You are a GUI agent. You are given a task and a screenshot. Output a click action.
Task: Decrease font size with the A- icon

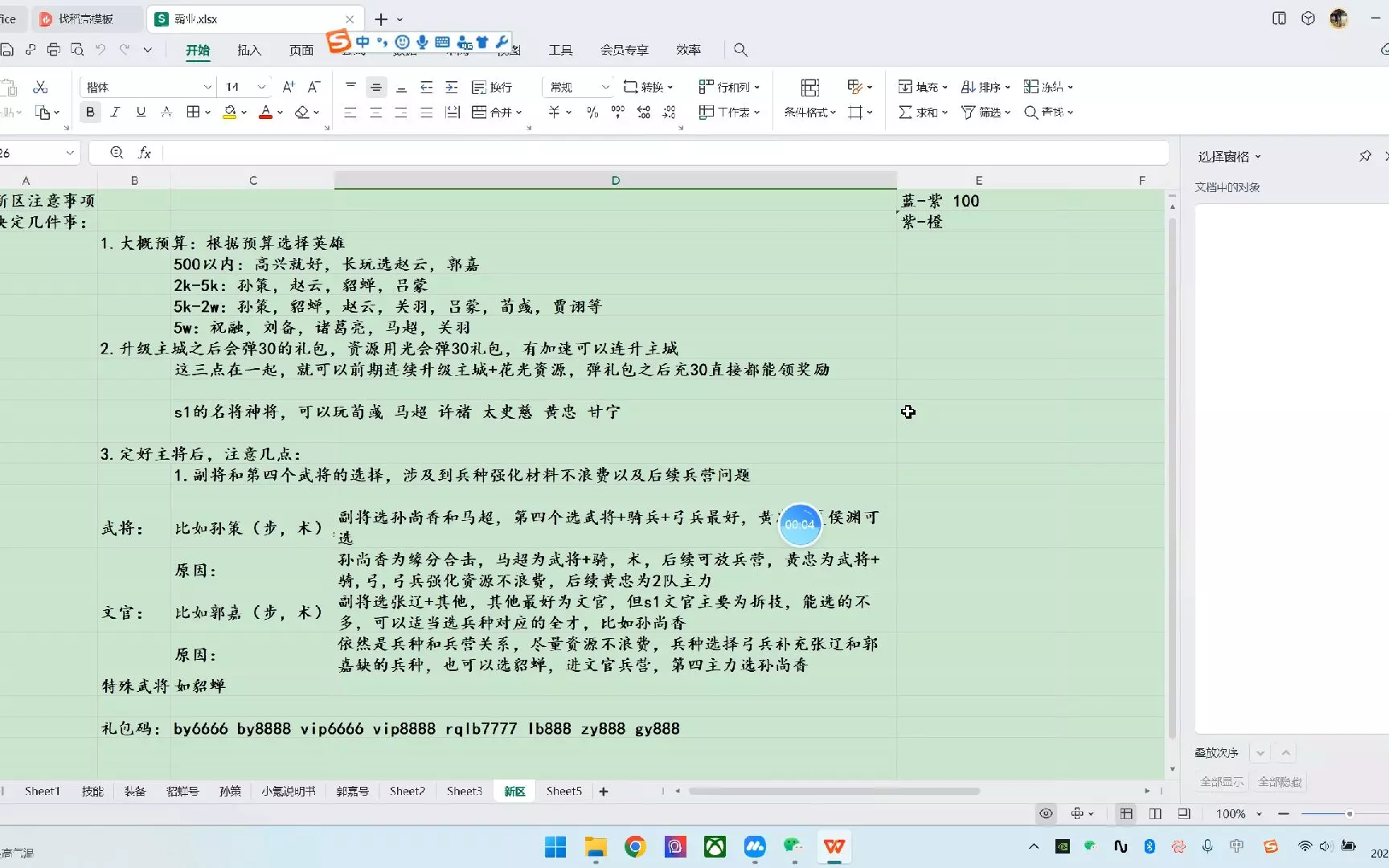pos(314,87)
